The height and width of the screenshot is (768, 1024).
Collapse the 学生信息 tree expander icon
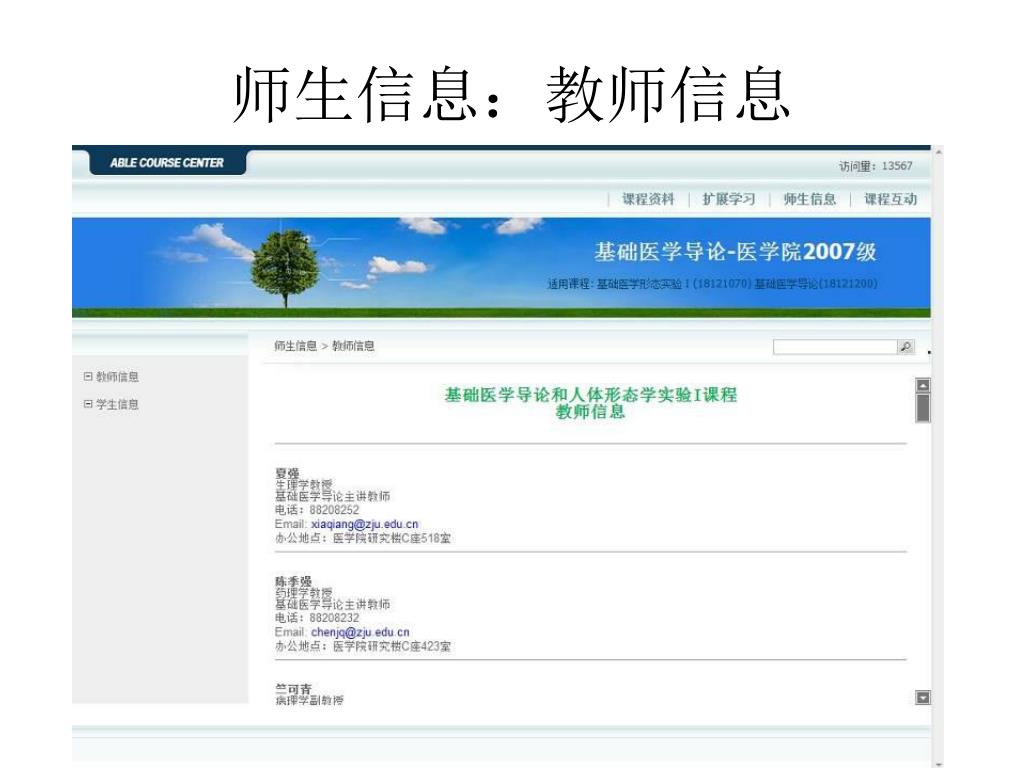coord(88,404)
